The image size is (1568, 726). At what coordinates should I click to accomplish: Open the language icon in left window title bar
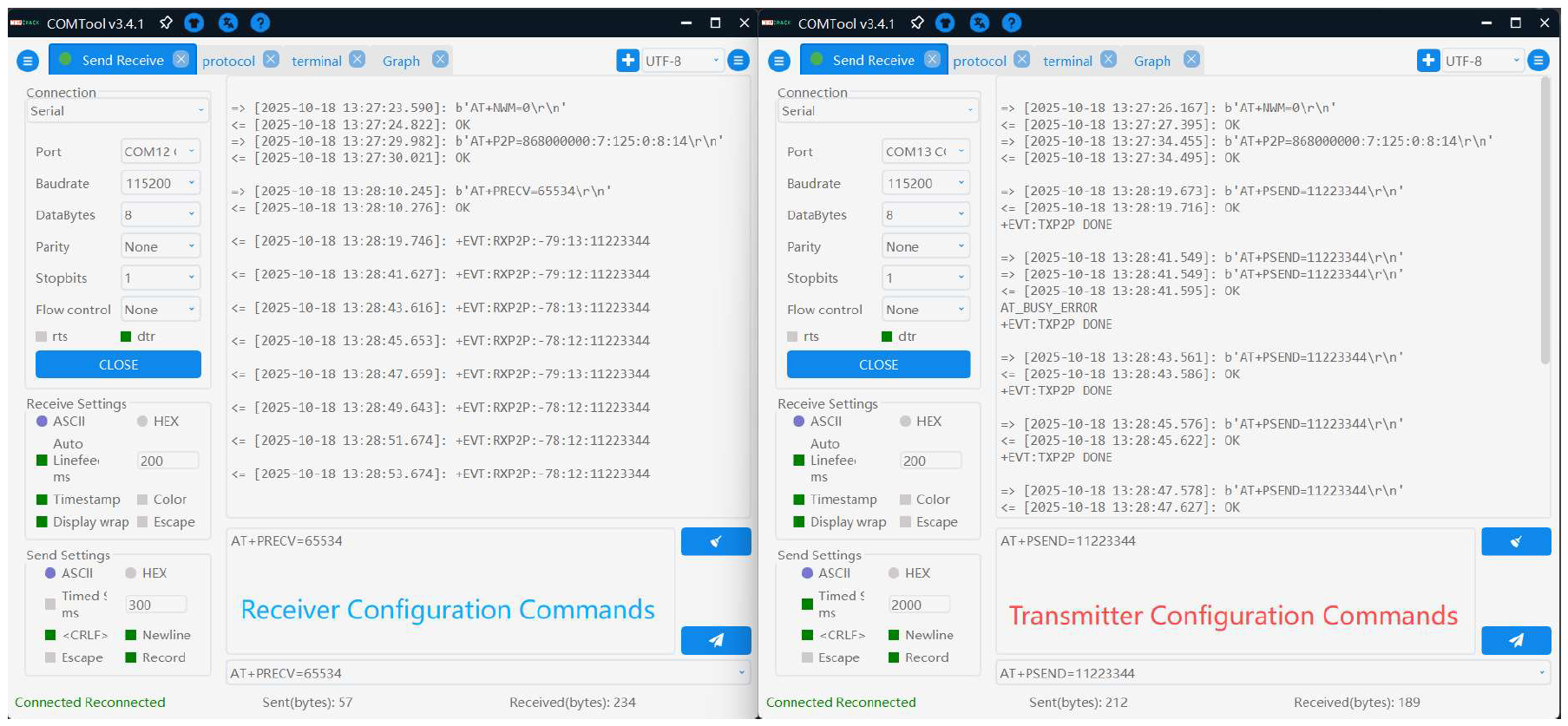coord(227,23)
